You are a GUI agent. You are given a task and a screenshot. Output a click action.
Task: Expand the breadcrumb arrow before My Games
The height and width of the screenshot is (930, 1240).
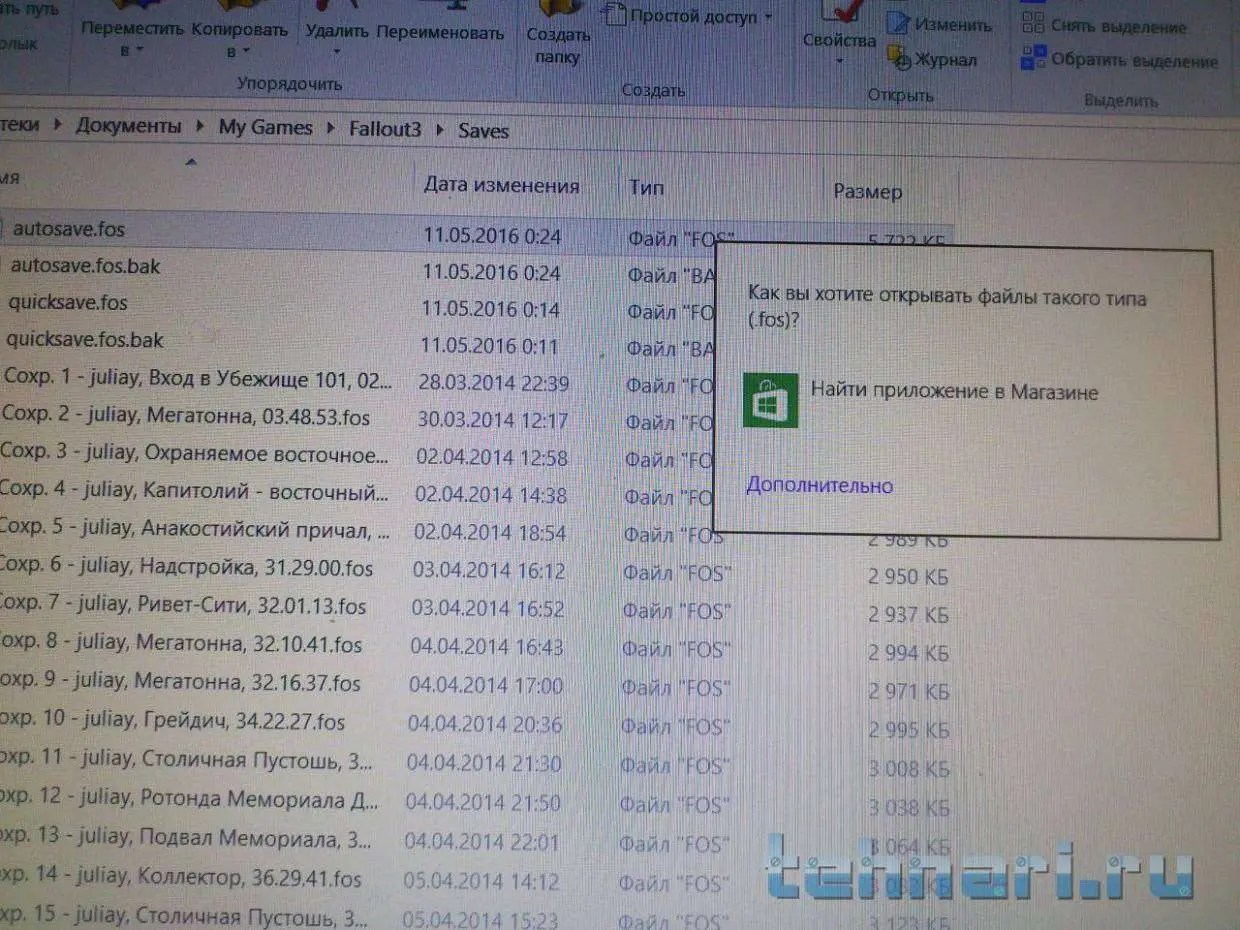[200, 127]
